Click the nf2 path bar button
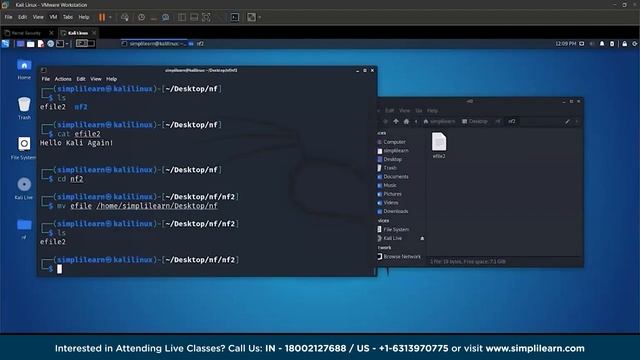This screenshot has height=360, width=640. 512,121
